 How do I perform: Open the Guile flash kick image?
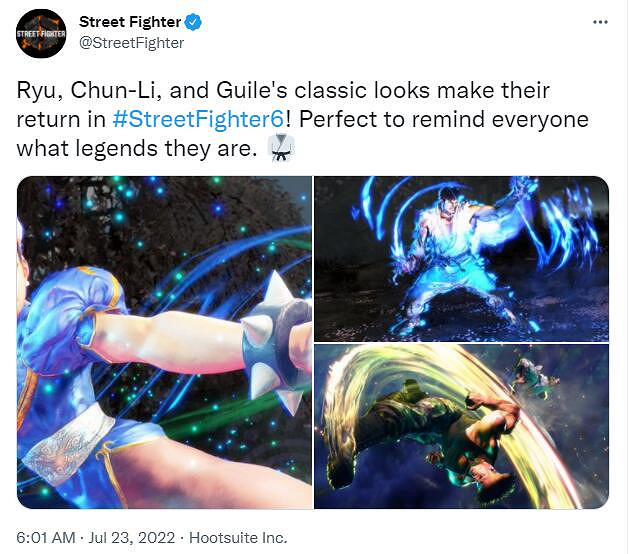[x=461, y=426]
